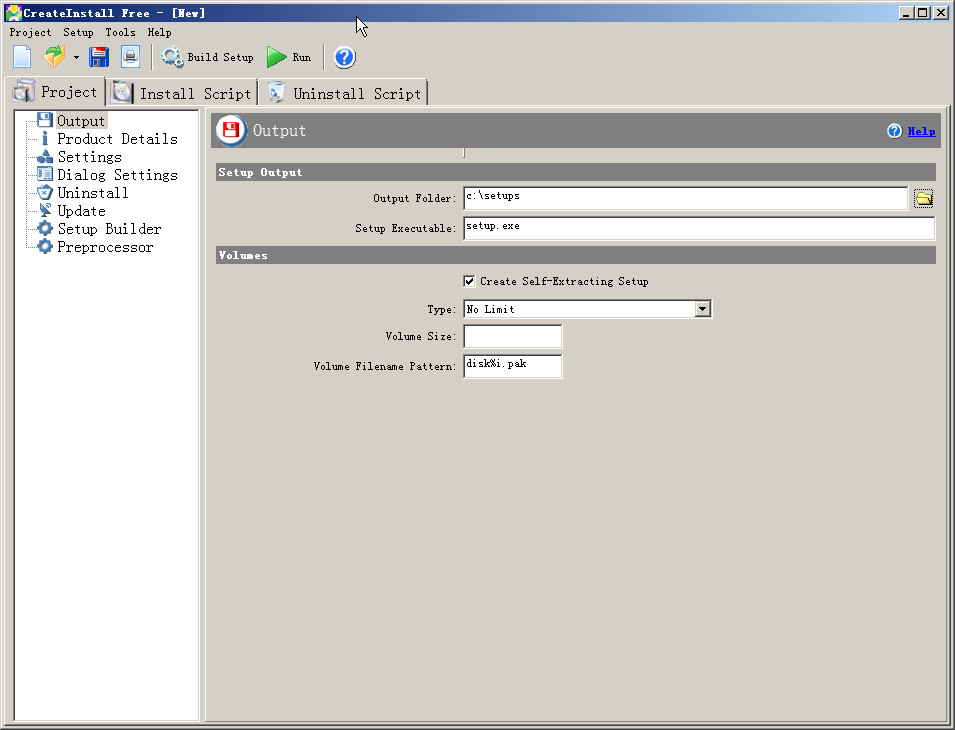Open the recent projects dropdown arrow
Viewport: 955px width, 730px height.
[x=76, y=57]
